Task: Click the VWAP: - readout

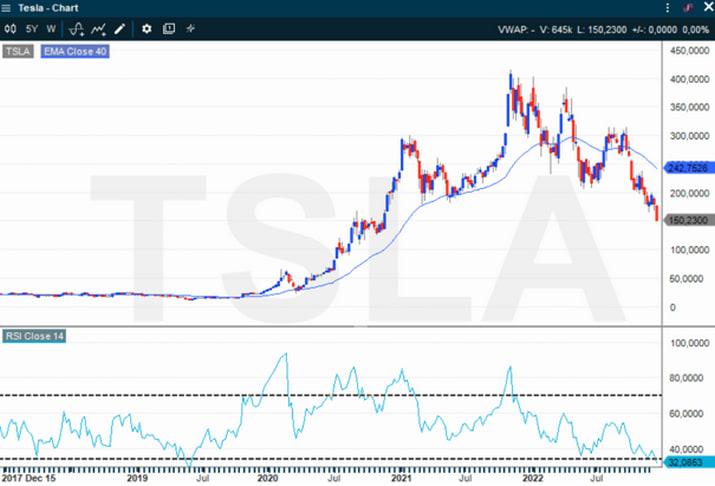Action: pos(516,30)
